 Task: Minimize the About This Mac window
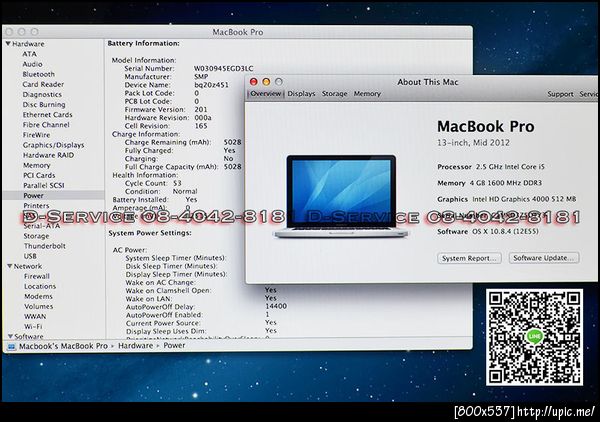[266, 82]
